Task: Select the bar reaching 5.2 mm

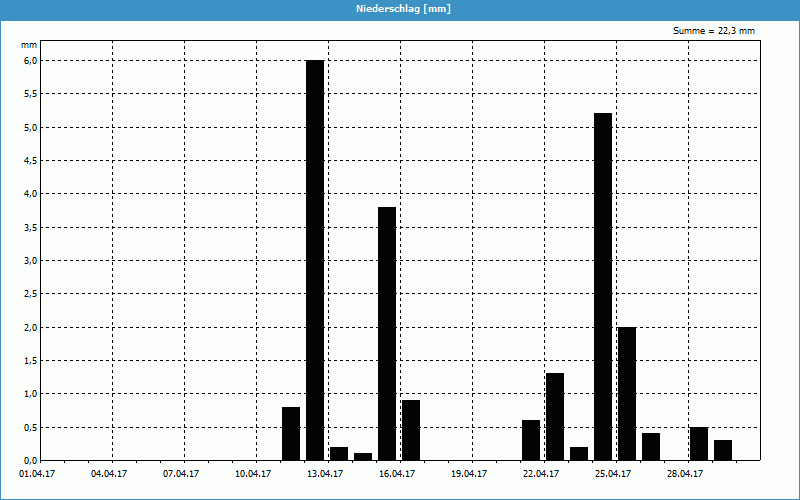Action: pos(603,286)
